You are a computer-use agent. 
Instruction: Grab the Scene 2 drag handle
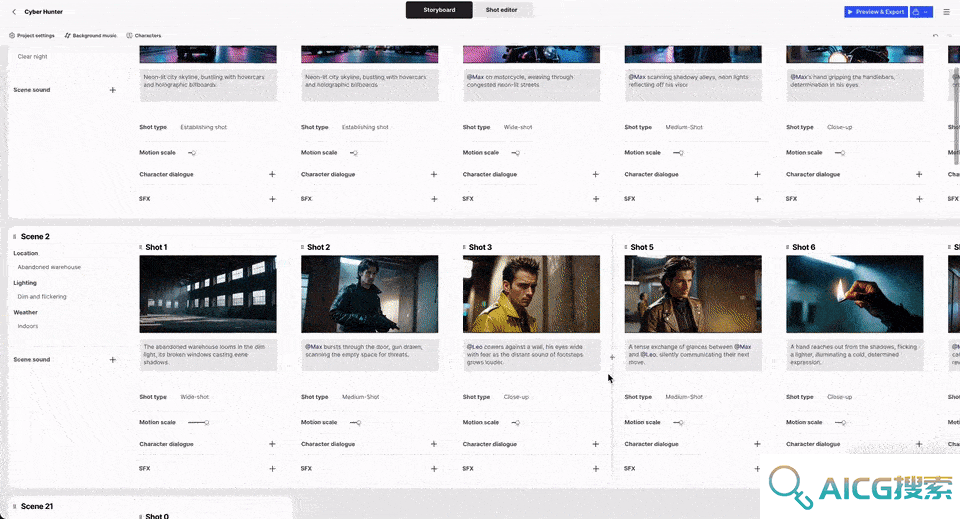14,237
